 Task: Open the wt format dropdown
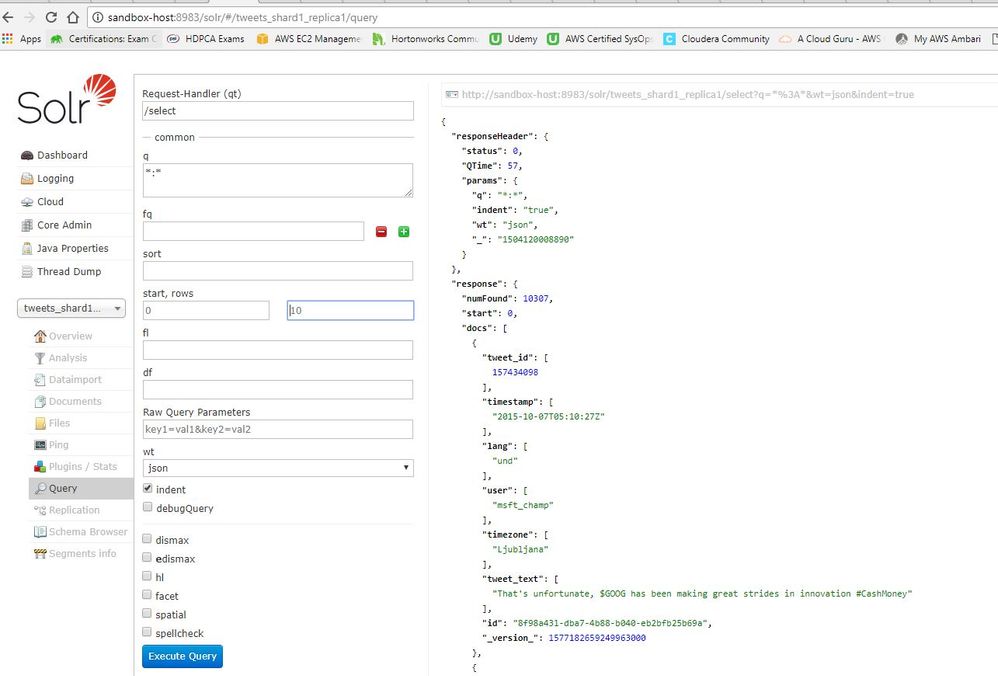pyautogui.click(x=277, y=467)
